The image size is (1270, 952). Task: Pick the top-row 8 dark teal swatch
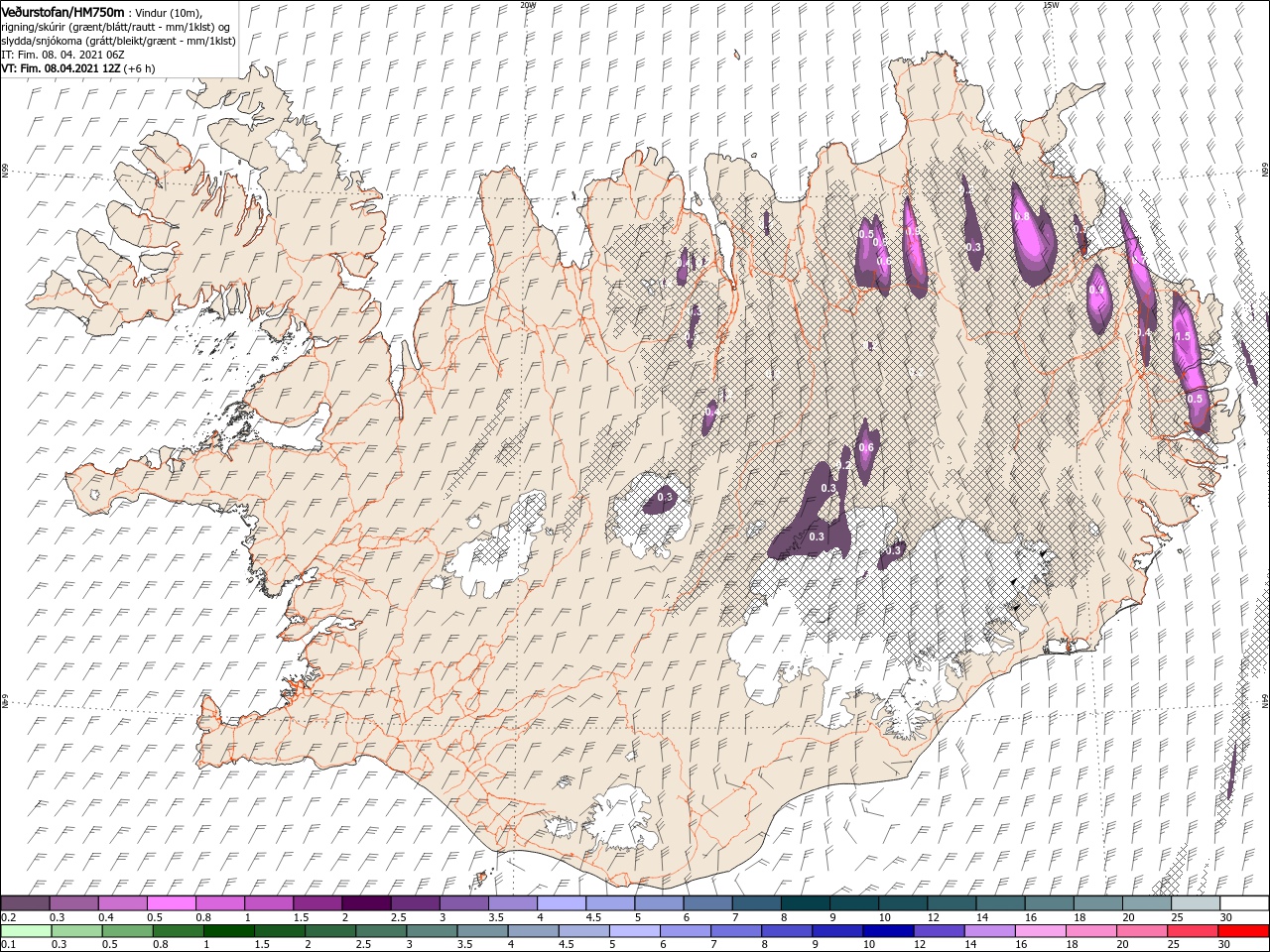pos(805,903)
